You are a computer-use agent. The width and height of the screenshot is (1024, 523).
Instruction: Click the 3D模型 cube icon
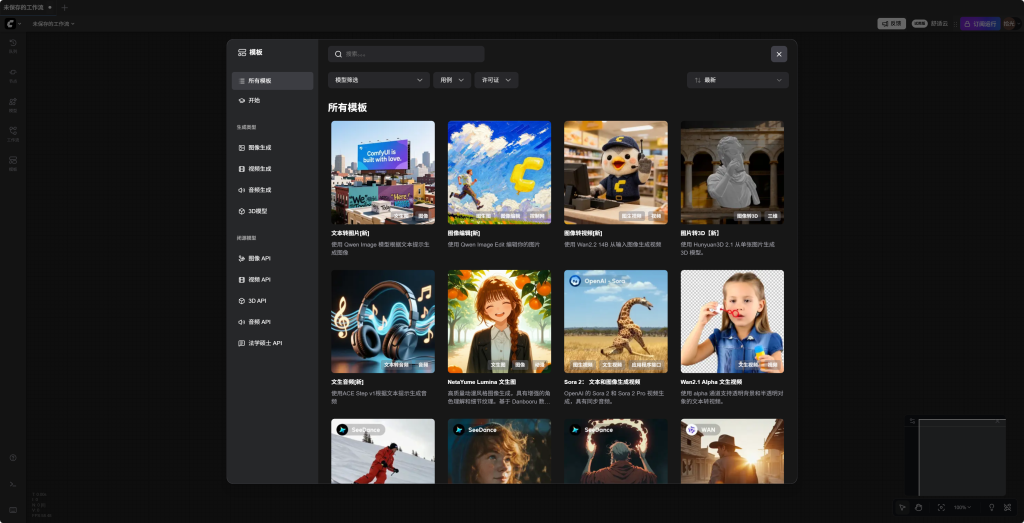point(242,211)
